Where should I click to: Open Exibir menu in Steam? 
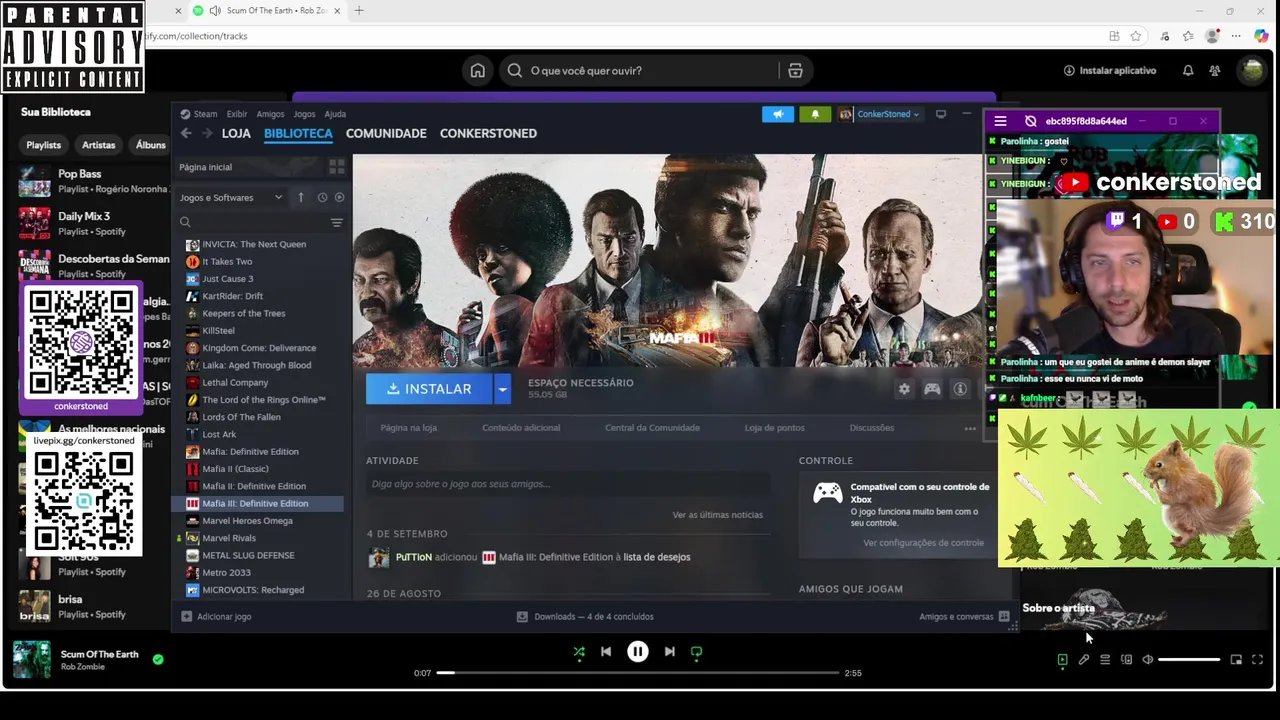[x=236, y=114]
